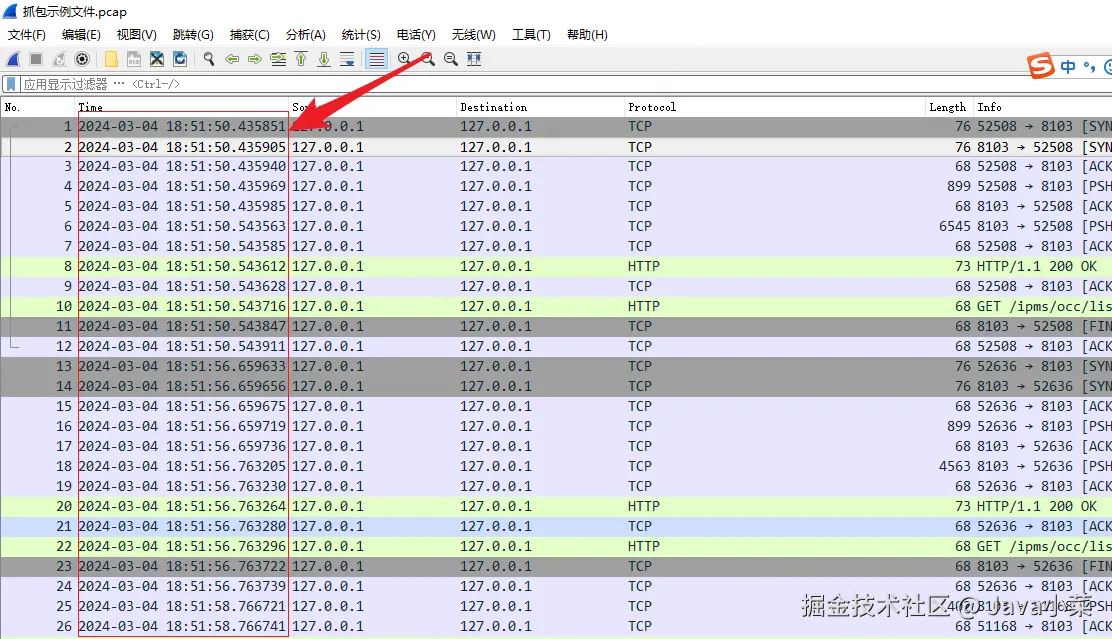Sort by the Protocol column header
This screenshot has width=1112, height=639.
(774, 107)
